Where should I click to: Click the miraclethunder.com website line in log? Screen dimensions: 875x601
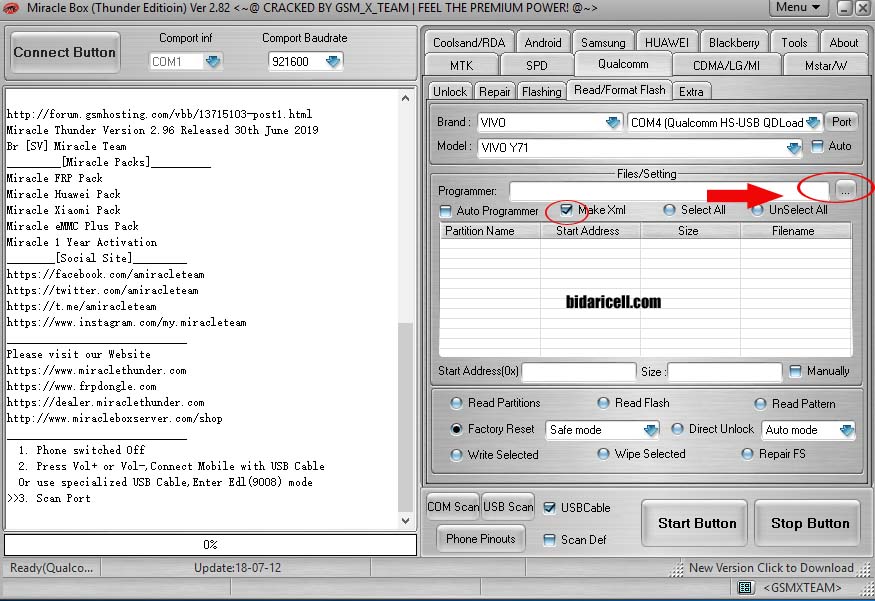(97, 371)
